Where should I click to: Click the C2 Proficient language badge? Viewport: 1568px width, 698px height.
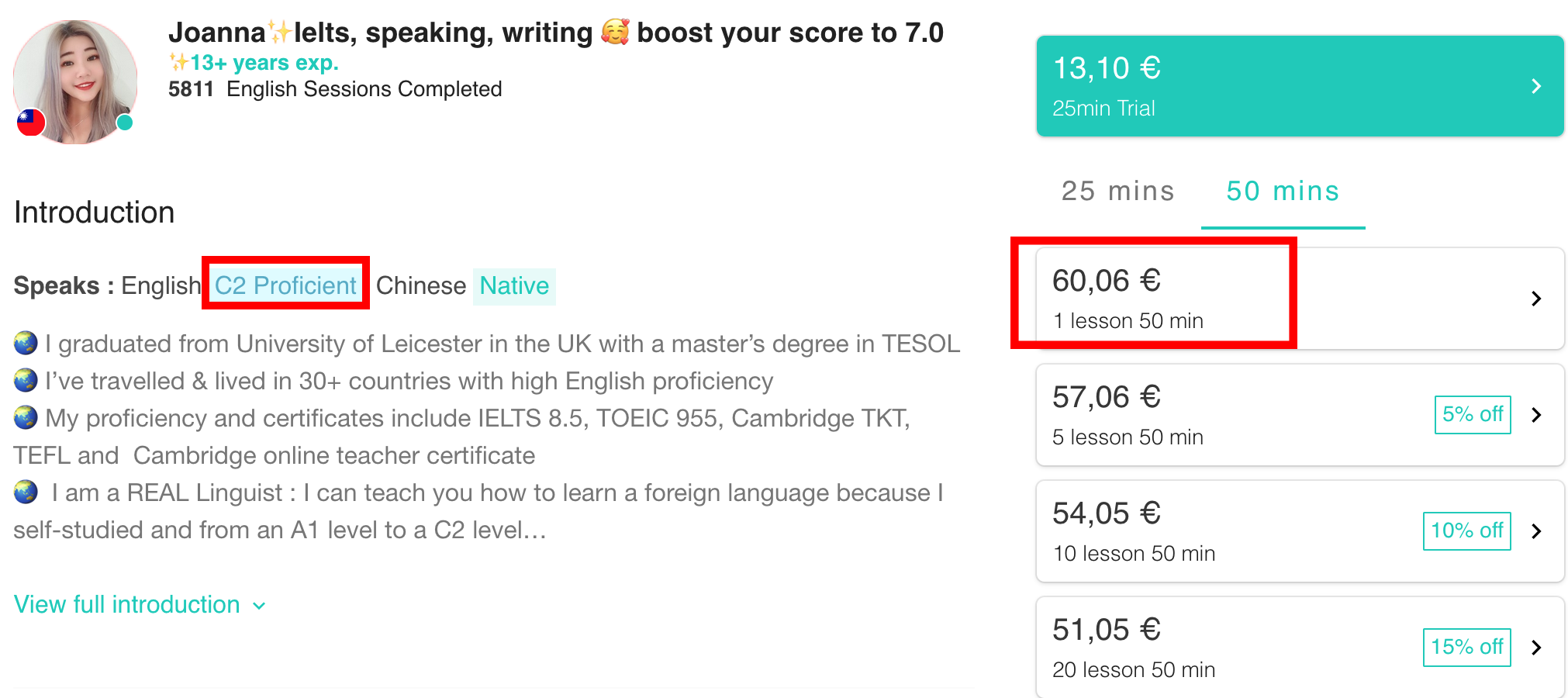(x=285, y=285)
